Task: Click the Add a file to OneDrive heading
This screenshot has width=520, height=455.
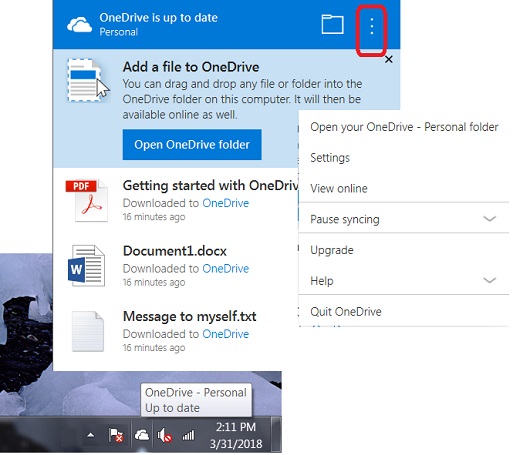Action: coord(191,67)
